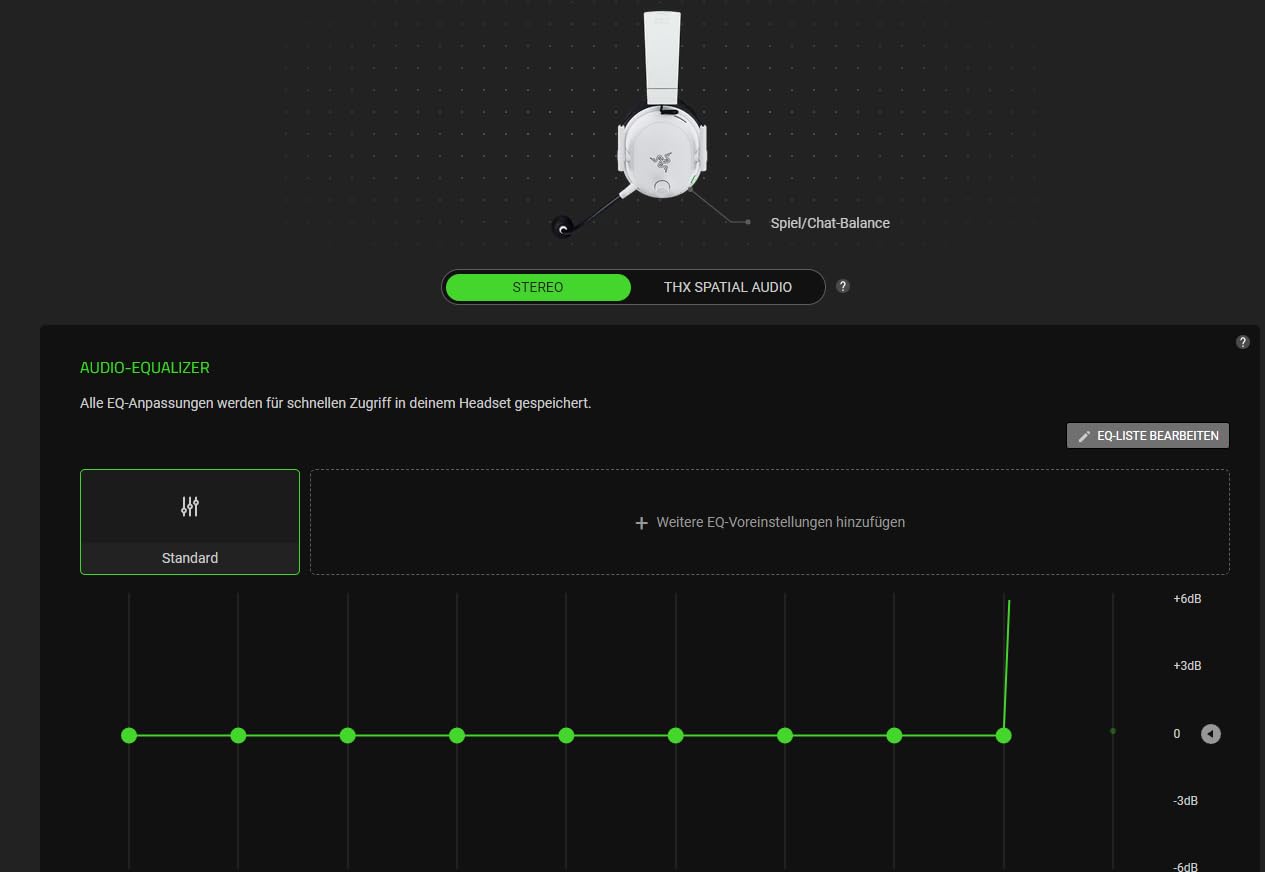Click the -3dB scale label

tap(1187, 801)
